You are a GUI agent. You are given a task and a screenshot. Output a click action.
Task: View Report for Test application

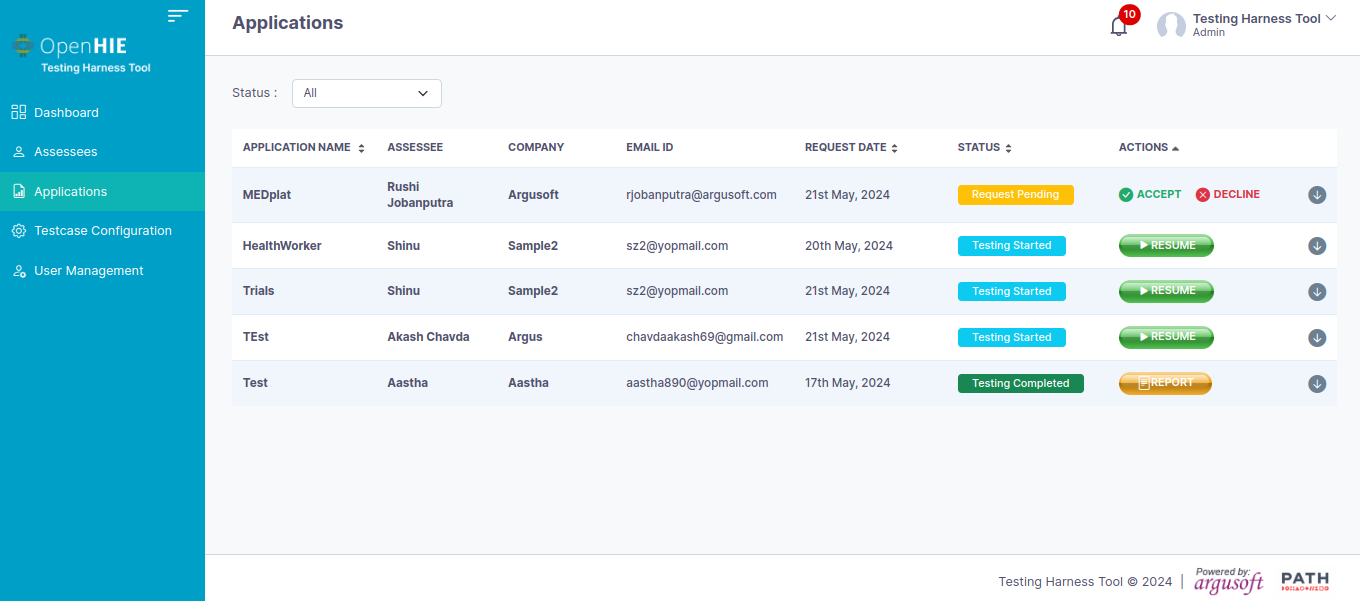tap(1165, 383)
